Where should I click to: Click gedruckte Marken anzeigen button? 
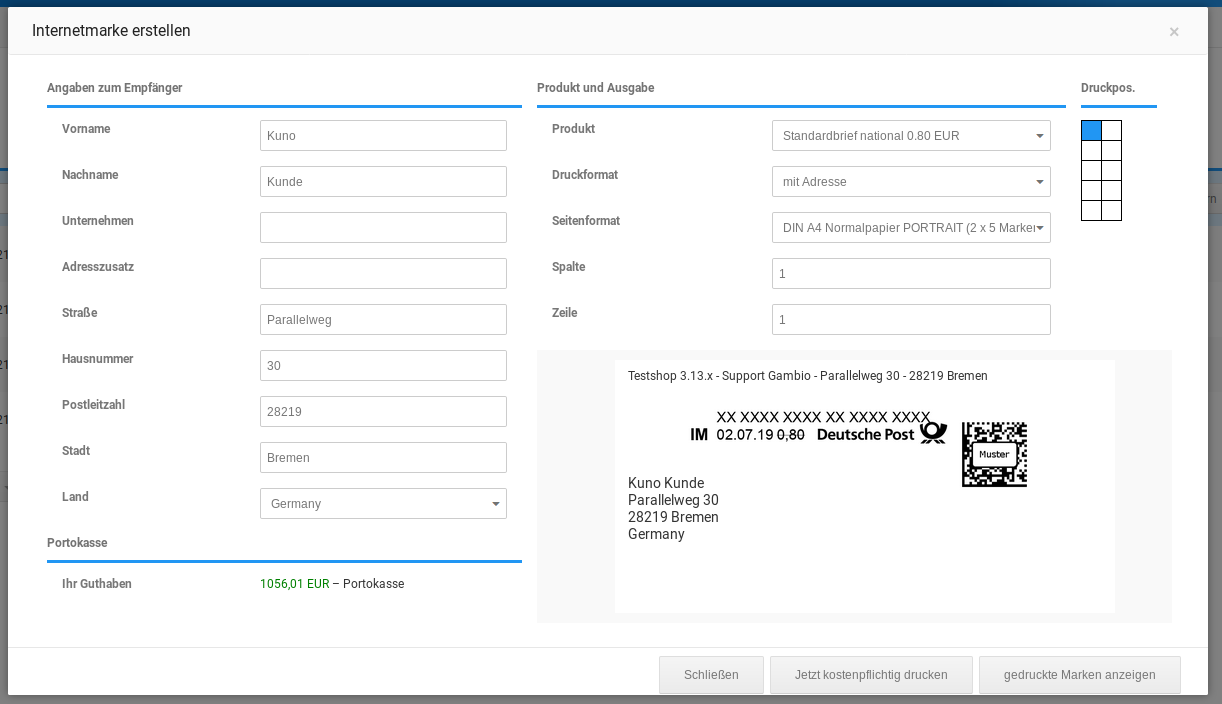click(1079, 675)
